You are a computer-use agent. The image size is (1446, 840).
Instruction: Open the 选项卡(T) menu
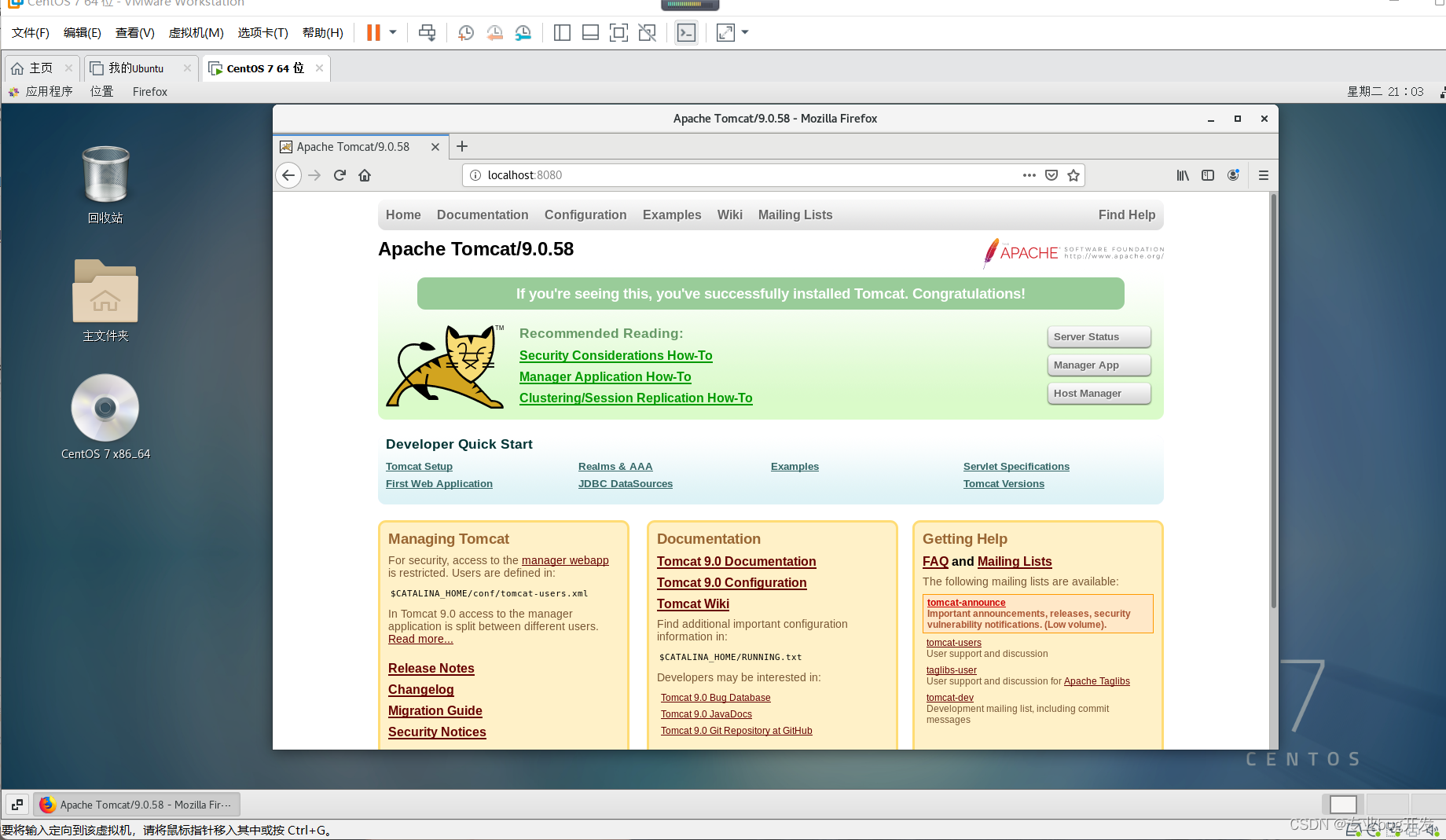point(263,33)
